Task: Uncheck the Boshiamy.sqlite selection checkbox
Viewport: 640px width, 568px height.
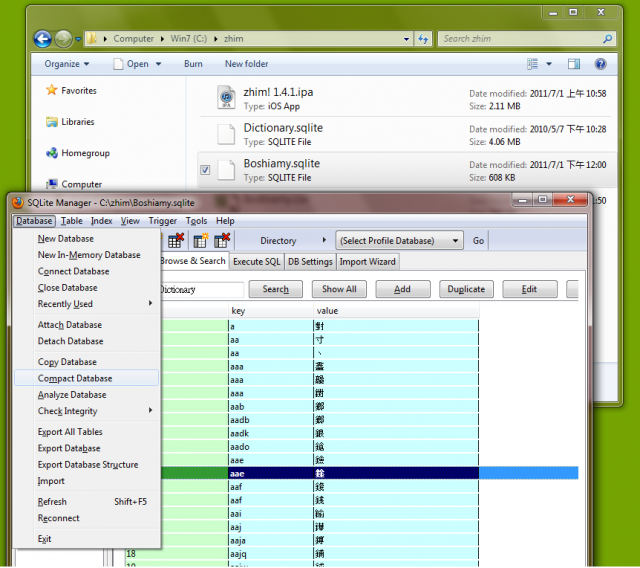Action: [x=205, y=170]
